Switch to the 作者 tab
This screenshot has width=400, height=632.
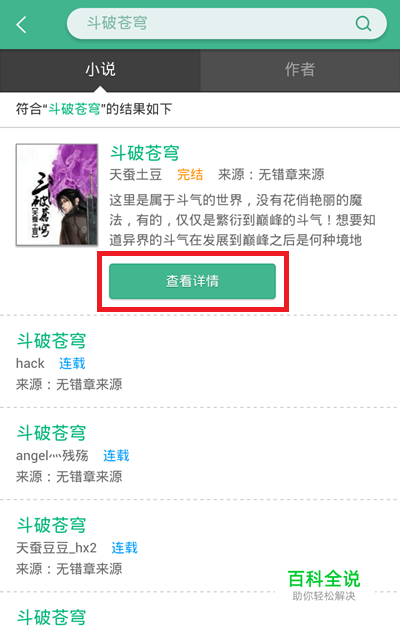[300, 70]
